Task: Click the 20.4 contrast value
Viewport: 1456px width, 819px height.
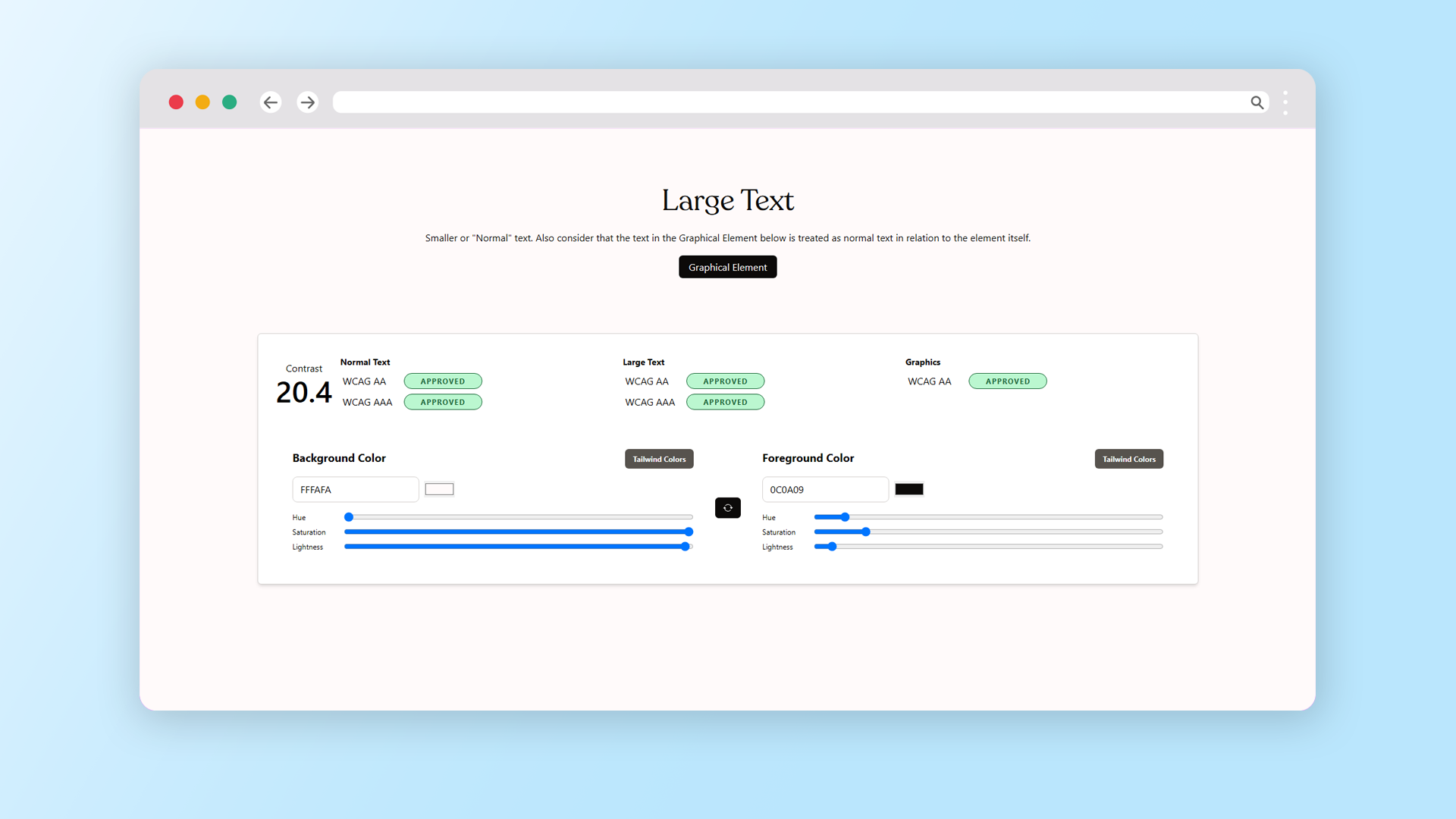Action: pos(303,392)
